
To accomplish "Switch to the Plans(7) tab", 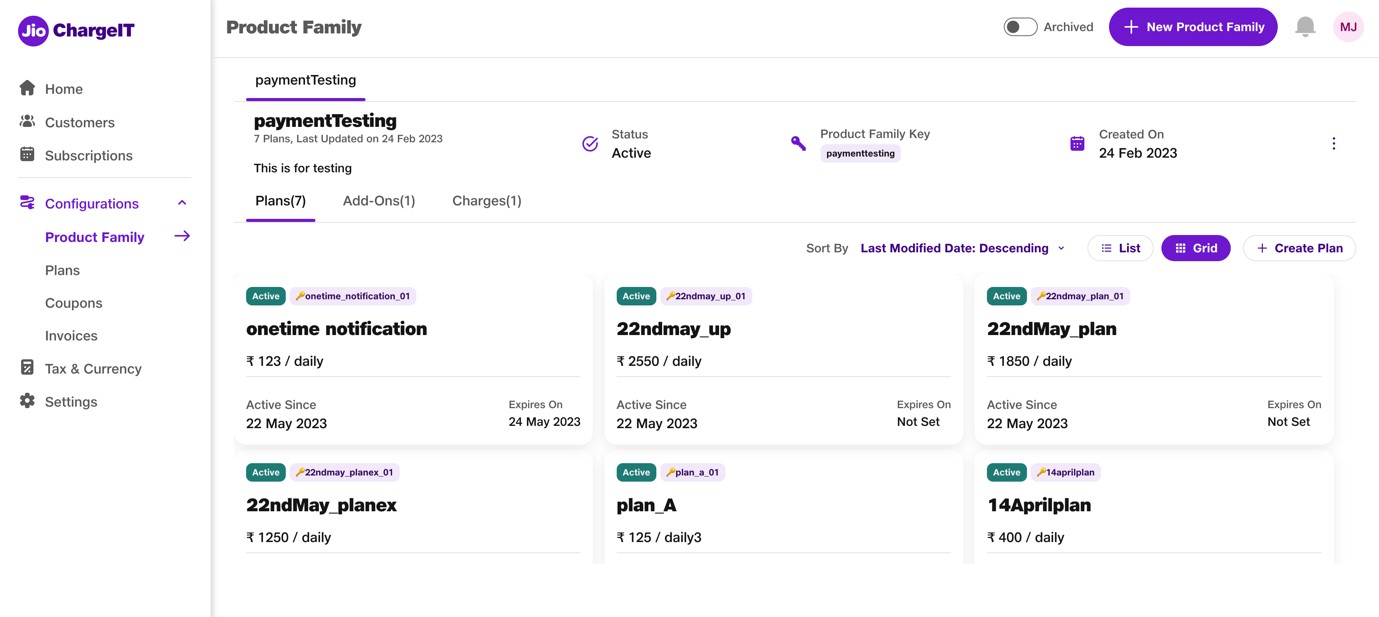I will tap(280, 201).
